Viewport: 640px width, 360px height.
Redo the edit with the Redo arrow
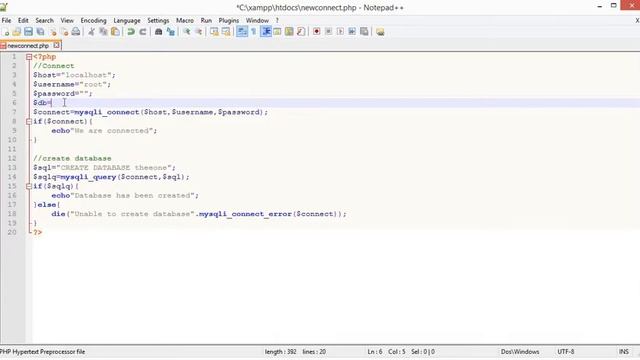click(142, 32)
